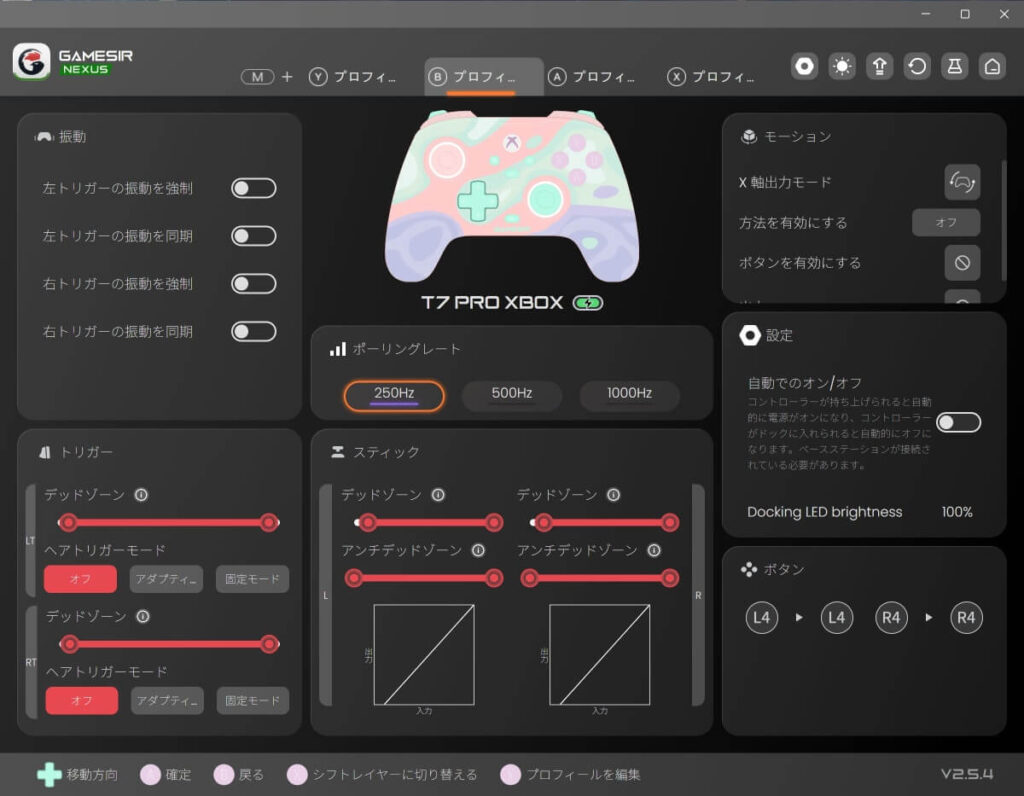Click info icon for left stick デッドゾーン
Image resolution: width=1024 pixels, height=796 pixels.
point(438,495)
